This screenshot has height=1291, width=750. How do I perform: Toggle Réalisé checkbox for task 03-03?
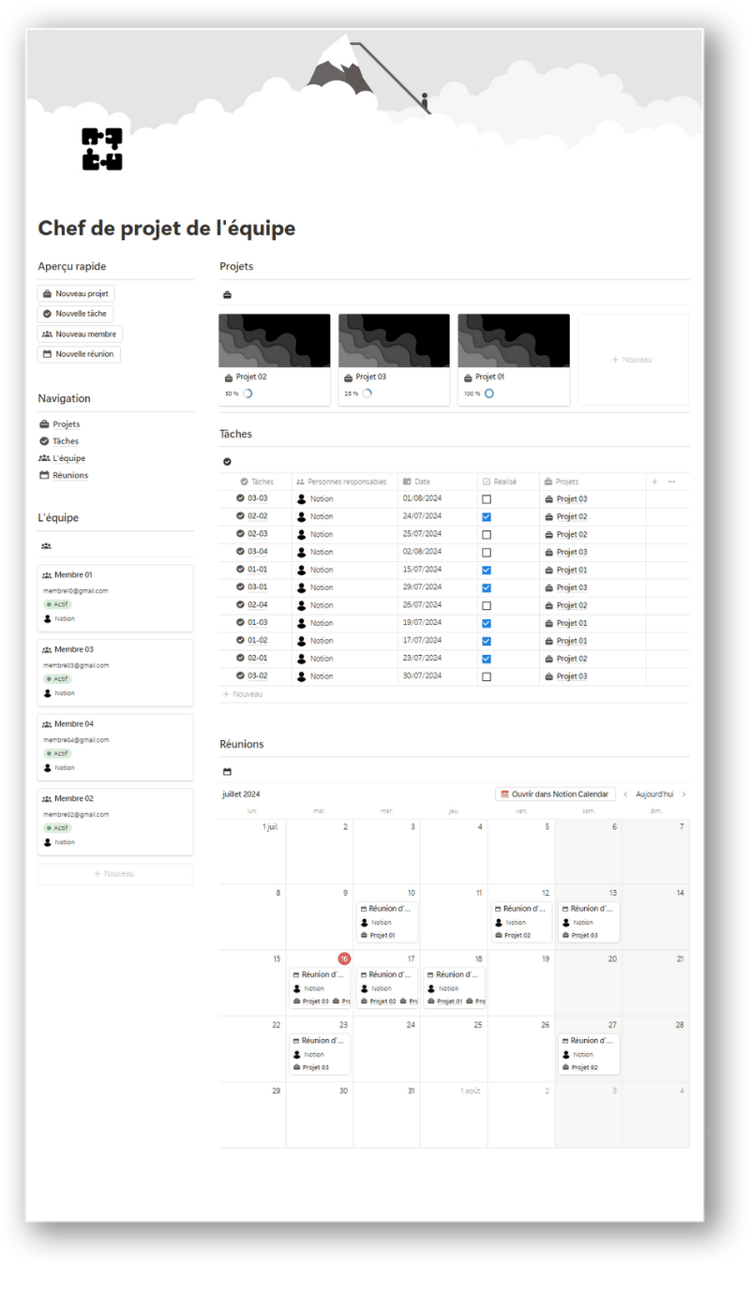coord(487,499)
